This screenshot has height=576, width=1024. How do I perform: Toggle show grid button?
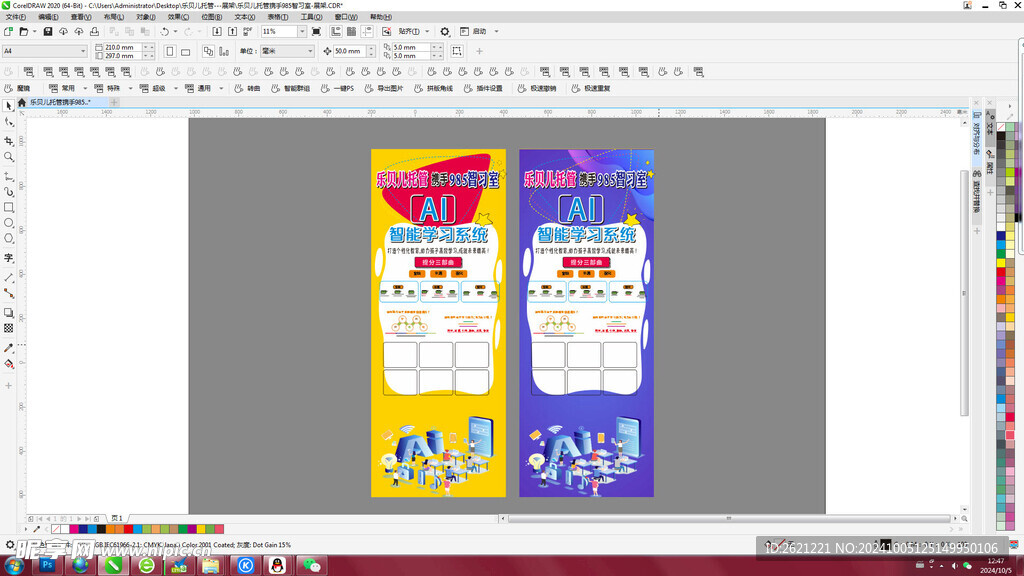coord(351,31)
